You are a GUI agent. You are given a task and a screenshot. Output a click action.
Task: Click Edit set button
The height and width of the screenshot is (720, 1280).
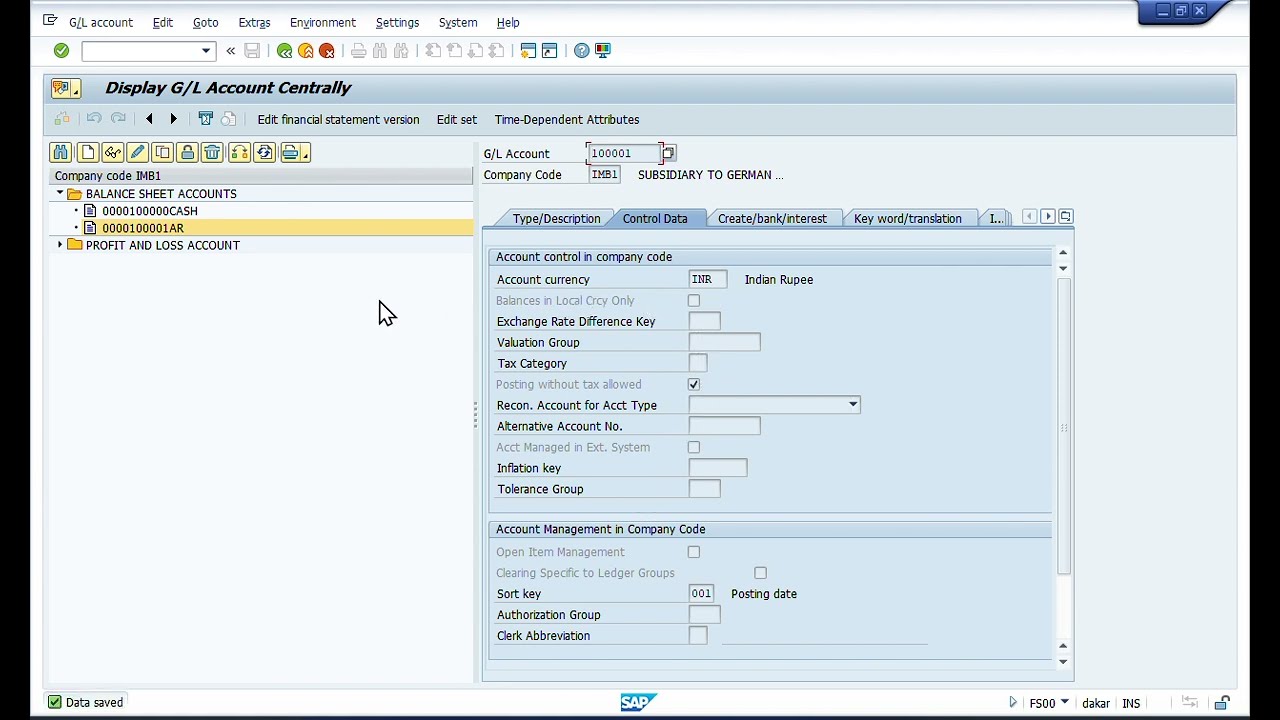click(x=457, y=119)
